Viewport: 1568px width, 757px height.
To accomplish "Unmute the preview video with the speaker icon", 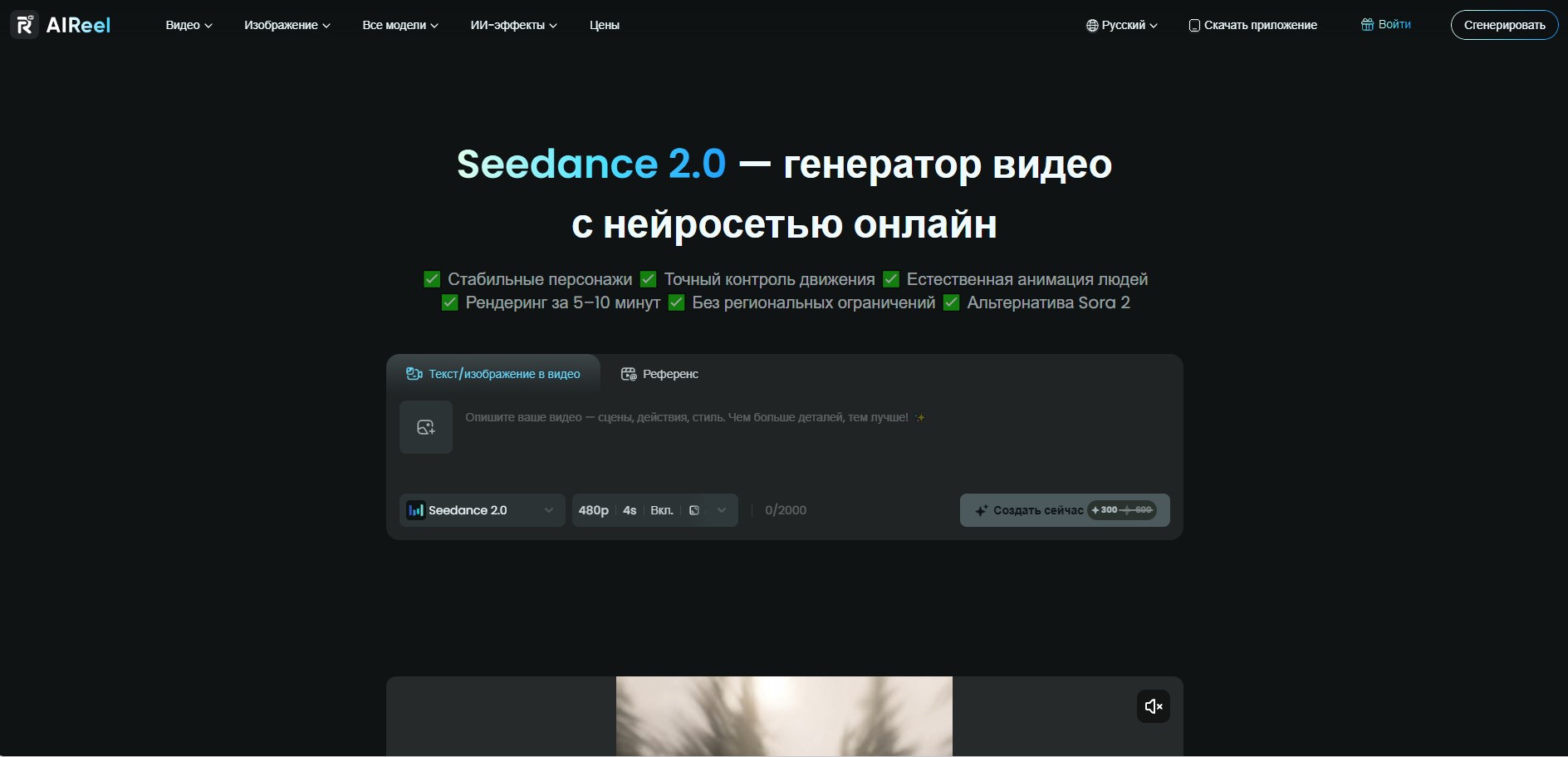I will coord(1153,706).
